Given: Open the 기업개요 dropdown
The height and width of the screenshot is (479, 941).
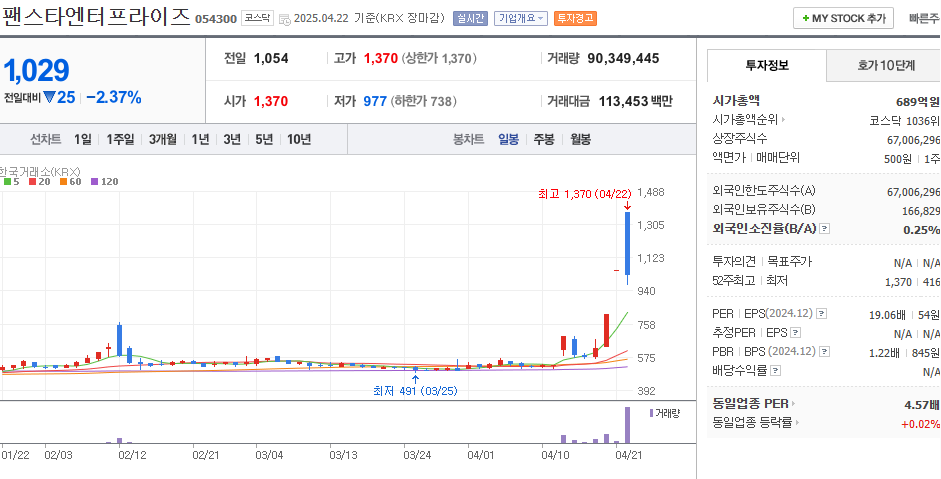Looking at the screenshot, I should pyautogui.click(x=521, y=18).
